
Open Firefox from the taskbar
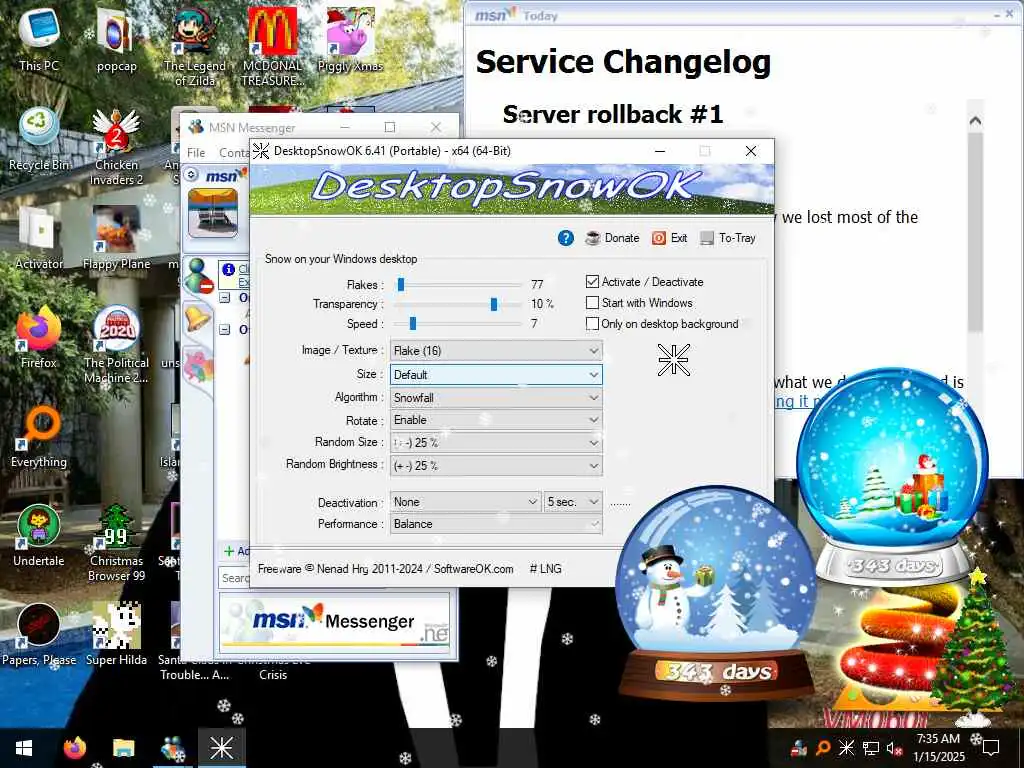point(74,748)
